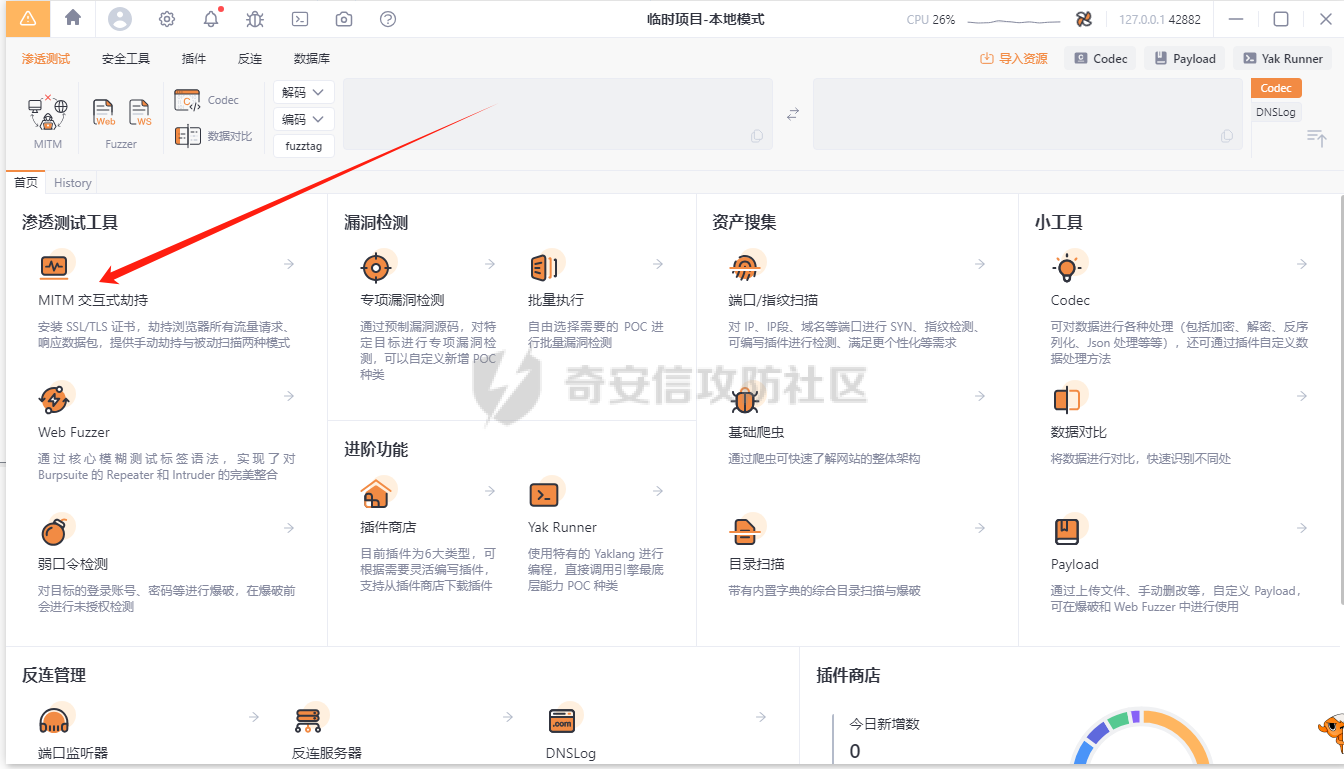Click the Yak Runner button
The height and width of the screenshot is (769, 1344).
tap(1283, 59)
